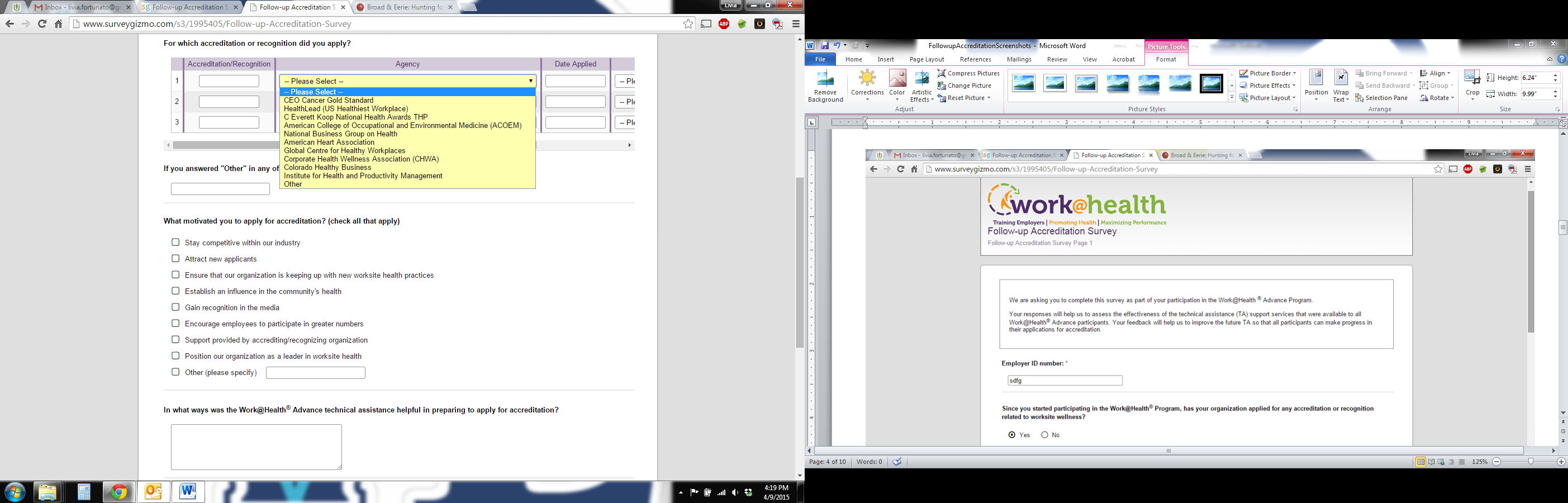Click the Zoom In plus button in Word

[x=1561, y=462]
